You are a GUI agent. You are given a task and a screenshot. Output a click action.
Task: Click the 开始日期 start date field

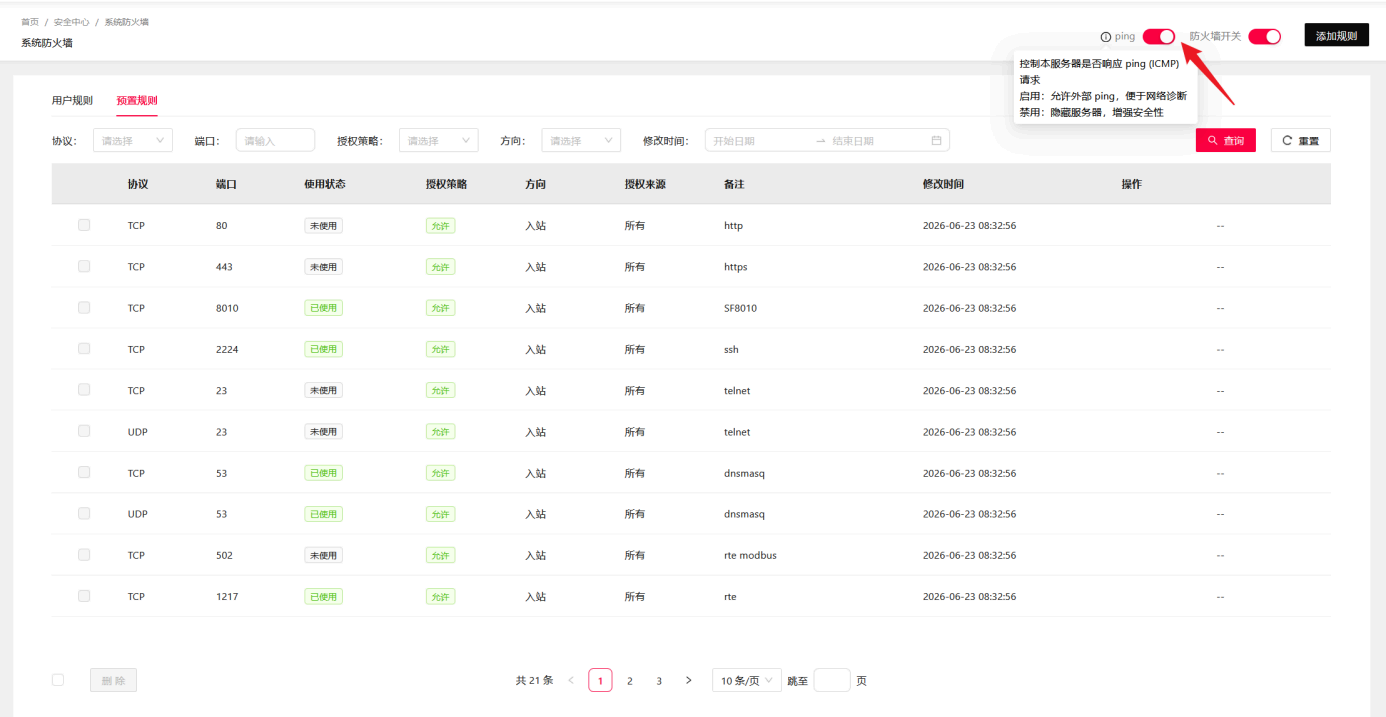[760, 141]
